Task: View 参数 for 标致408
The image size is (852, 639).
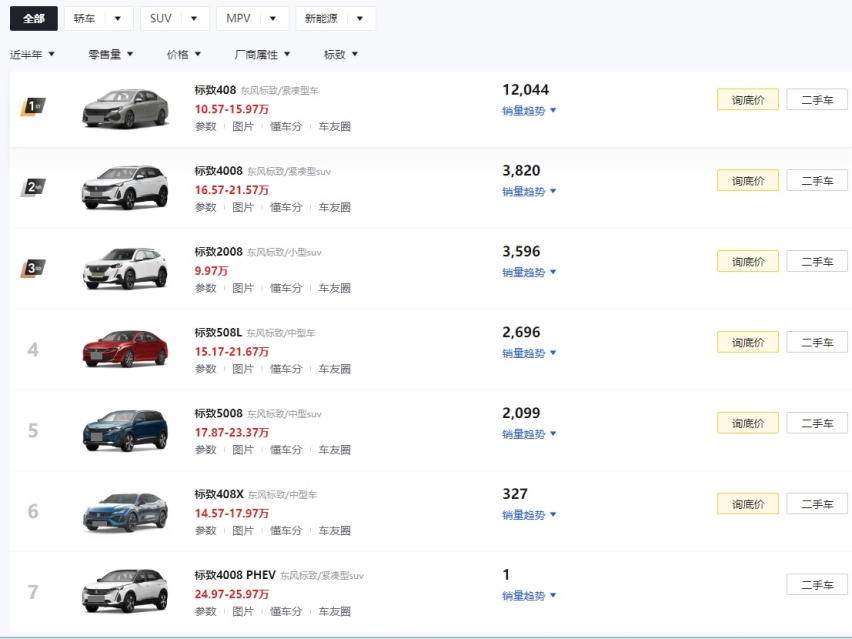Action: tap(206, 127)
